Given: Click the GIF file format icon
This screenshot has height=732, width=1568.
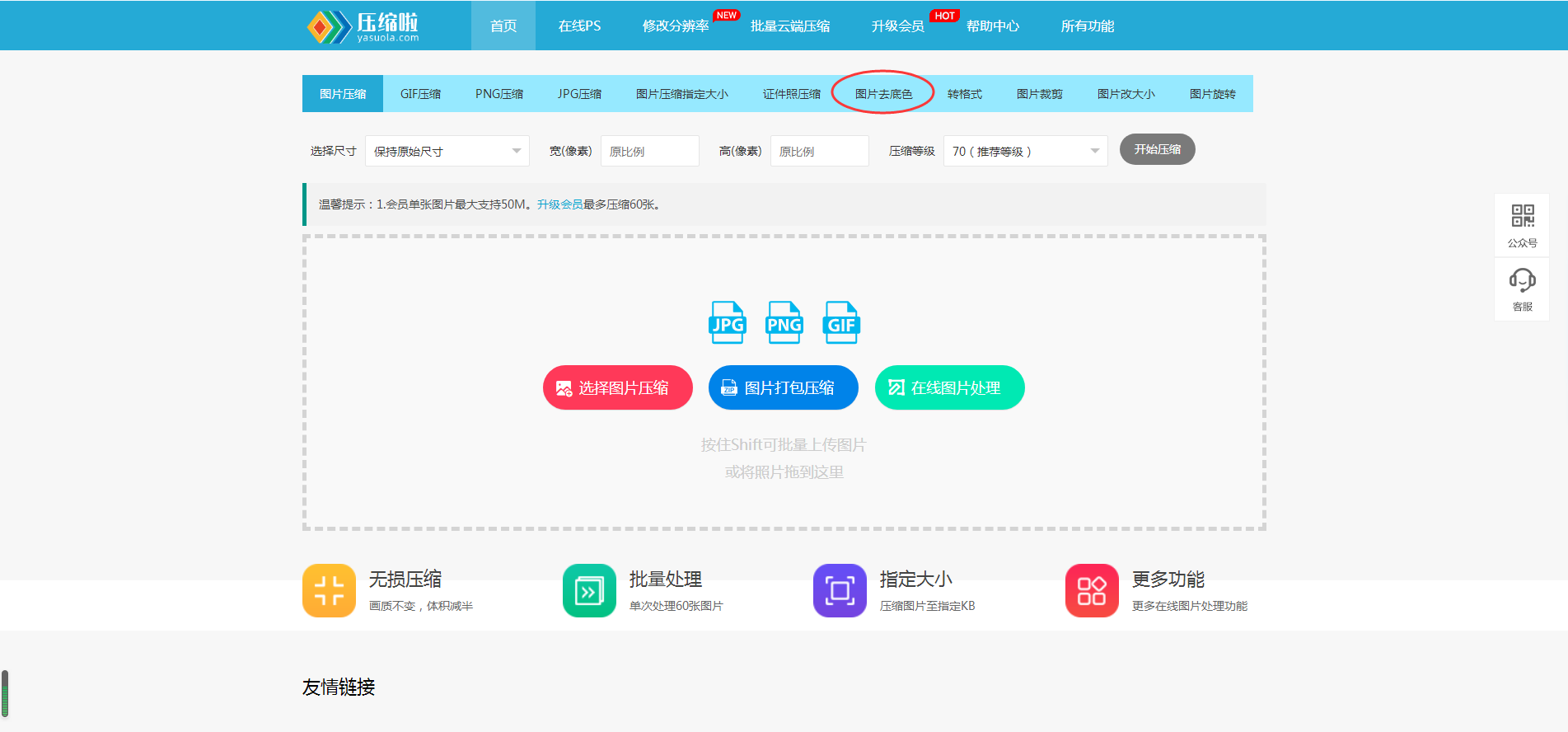Looking at the screenshot, I should 840,322.
